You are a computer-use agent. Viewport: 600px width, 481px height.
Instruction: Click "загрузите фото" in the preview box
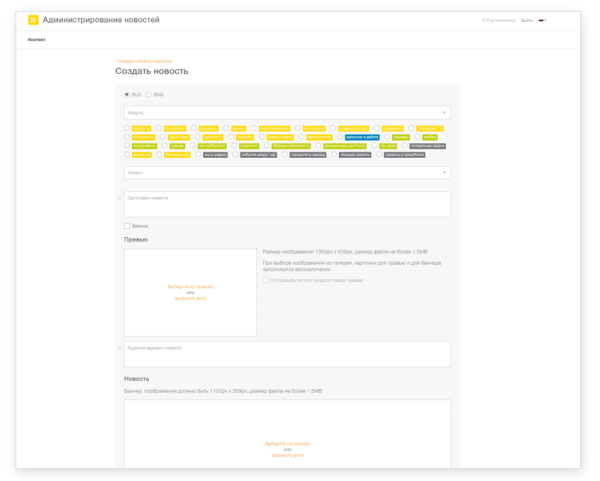pos(190,298)
